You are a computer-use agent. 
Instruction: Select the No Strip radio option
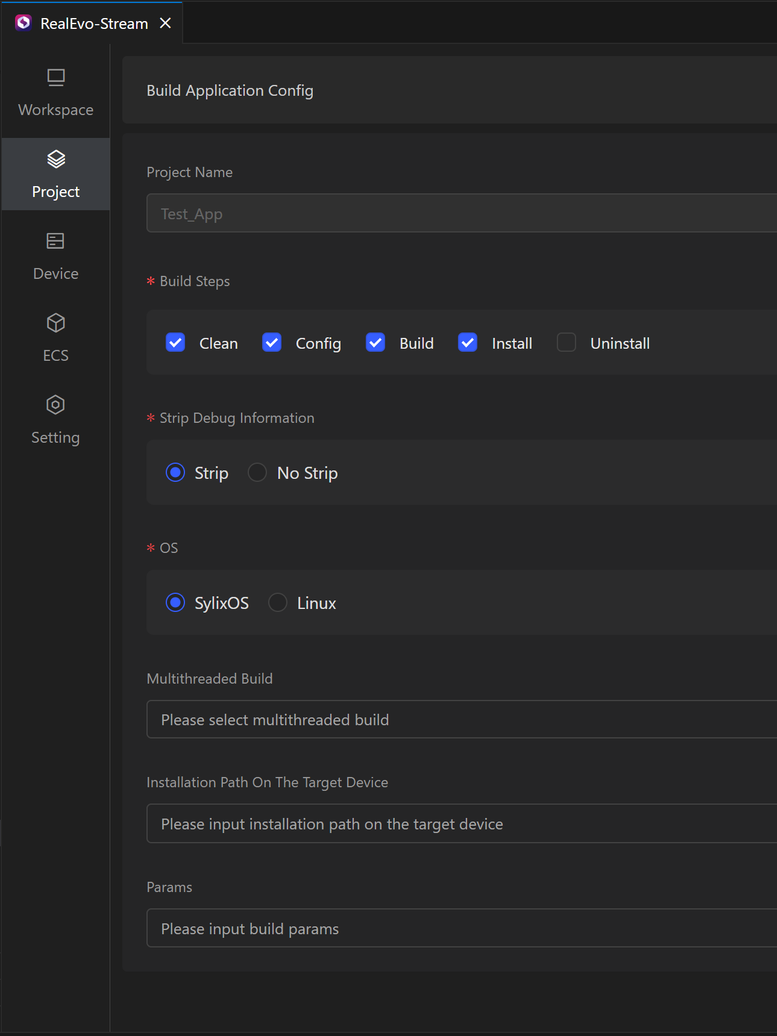tap(257, 472)
